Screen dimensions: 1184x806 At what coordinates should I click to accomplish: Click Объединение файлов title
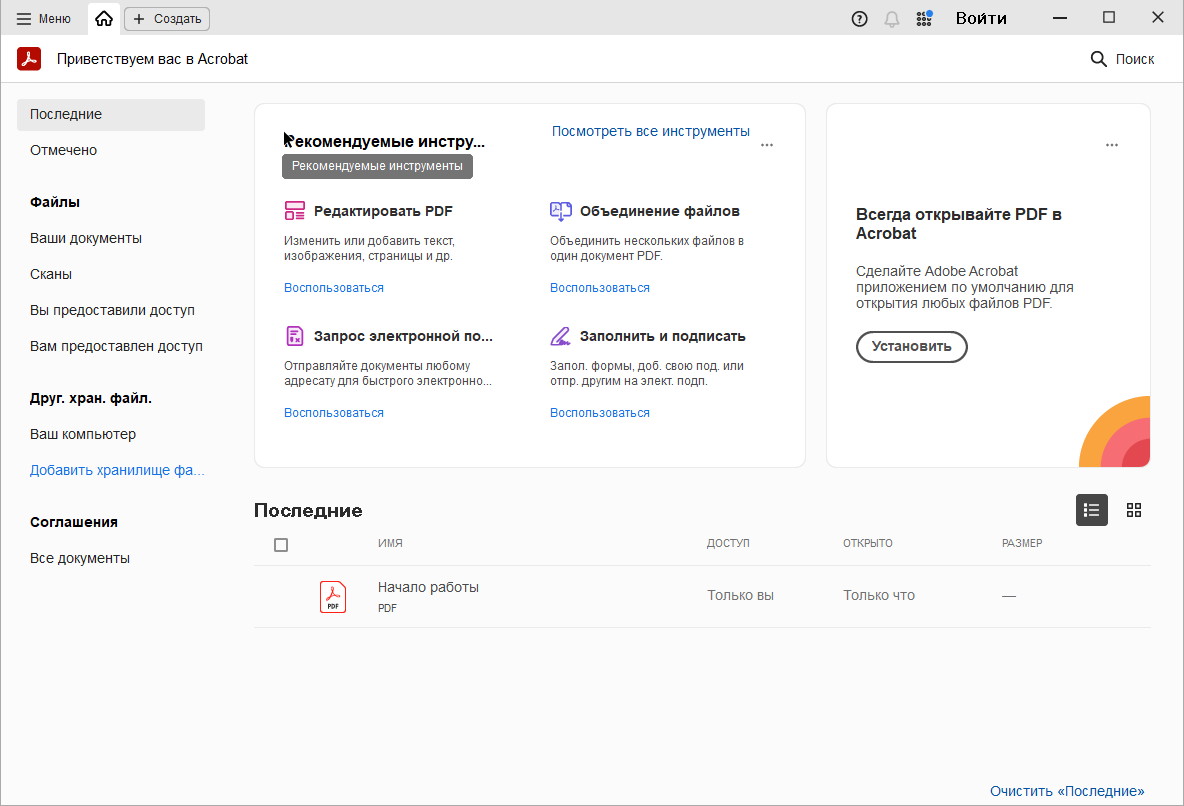pos(660,211)
